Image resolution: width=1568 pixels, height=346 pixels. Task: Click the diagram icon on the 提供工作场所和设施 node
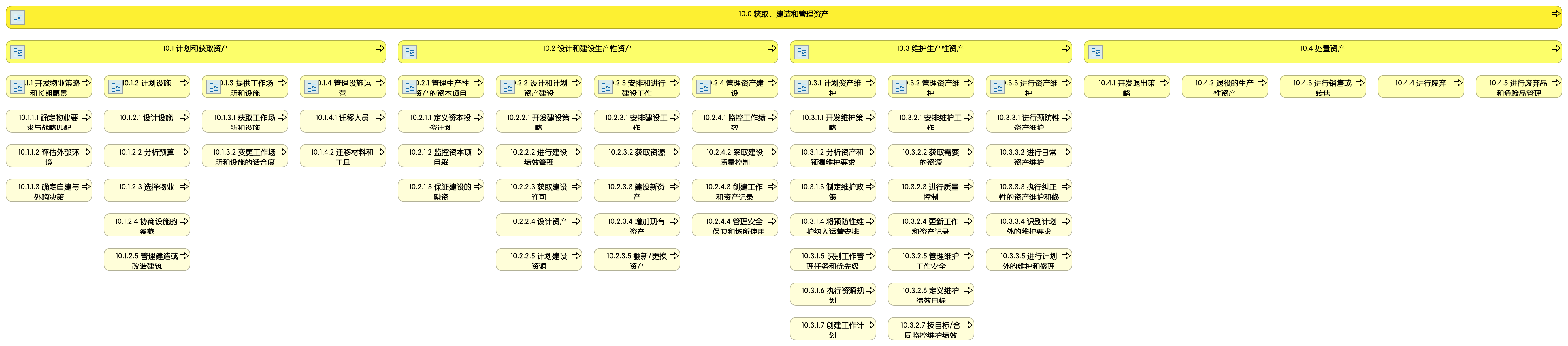click(214, 87)
